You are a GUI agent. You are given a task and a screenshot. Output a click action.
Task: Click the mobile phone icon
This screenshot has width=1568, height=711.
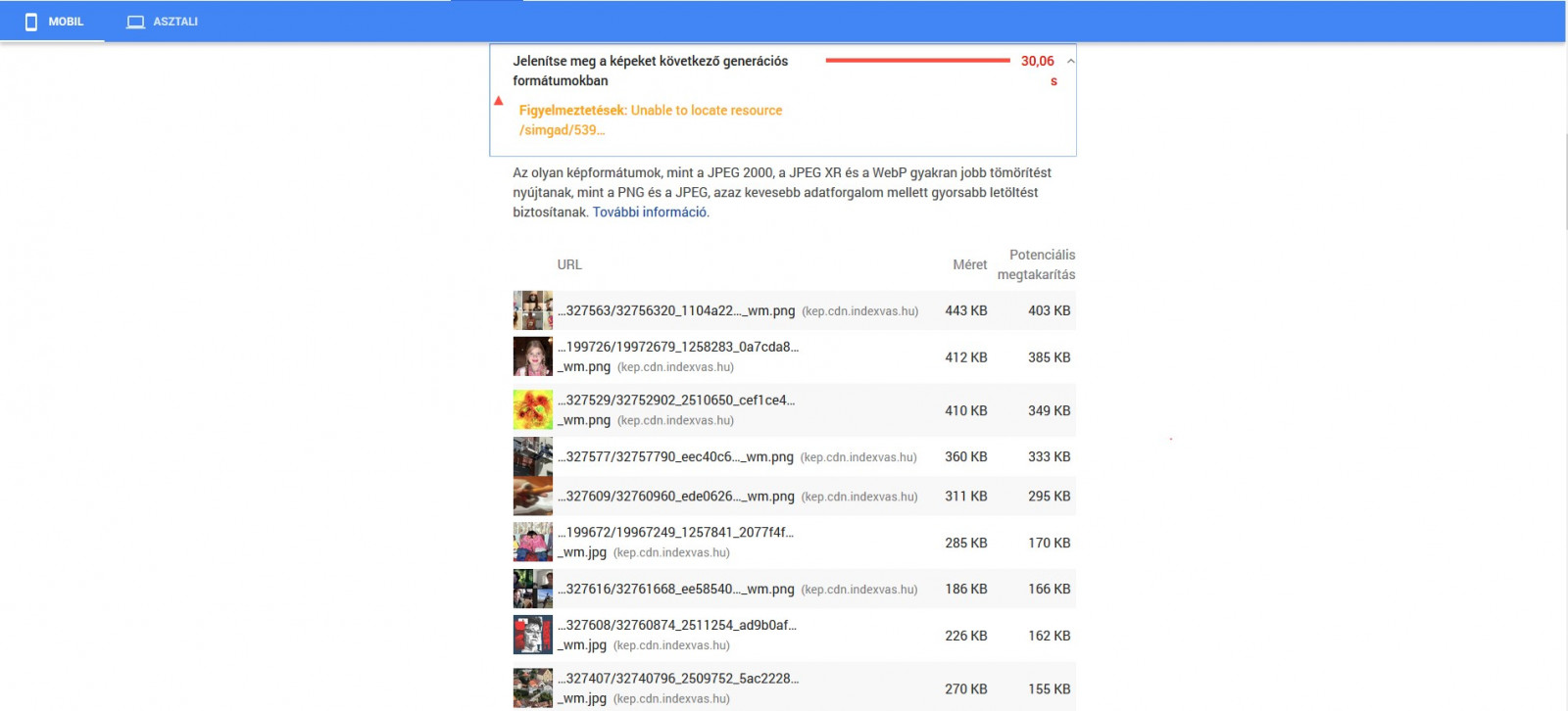point(31,22)
